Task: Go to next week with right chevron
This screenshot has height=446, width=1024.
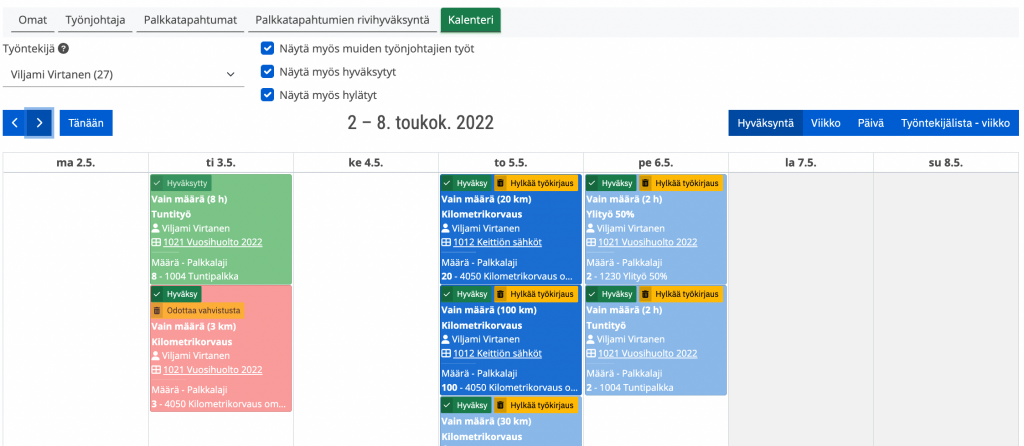Action: click(x=39, y=122)
